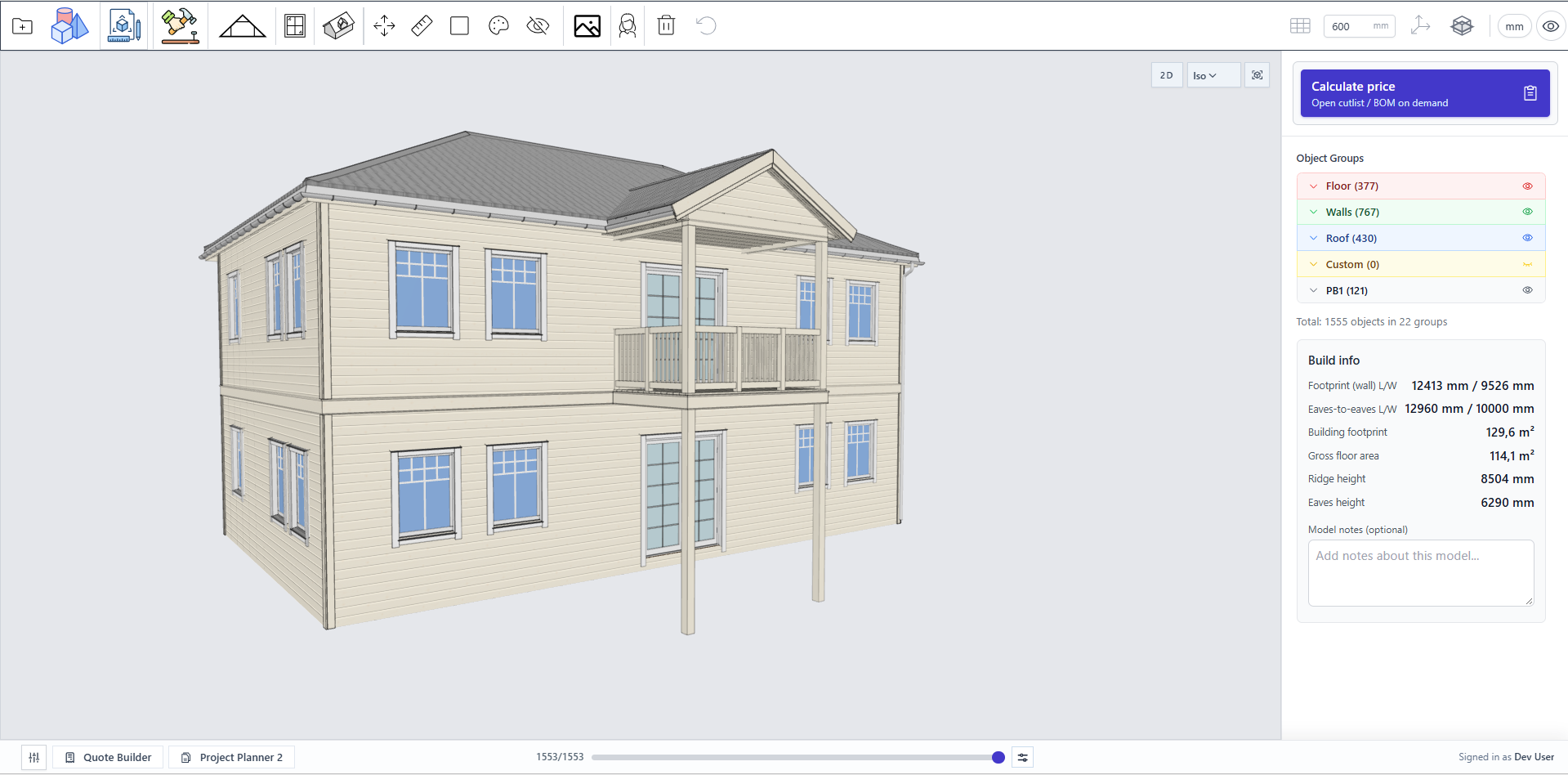Switch viewport to 2D mode

(1167, 75)
